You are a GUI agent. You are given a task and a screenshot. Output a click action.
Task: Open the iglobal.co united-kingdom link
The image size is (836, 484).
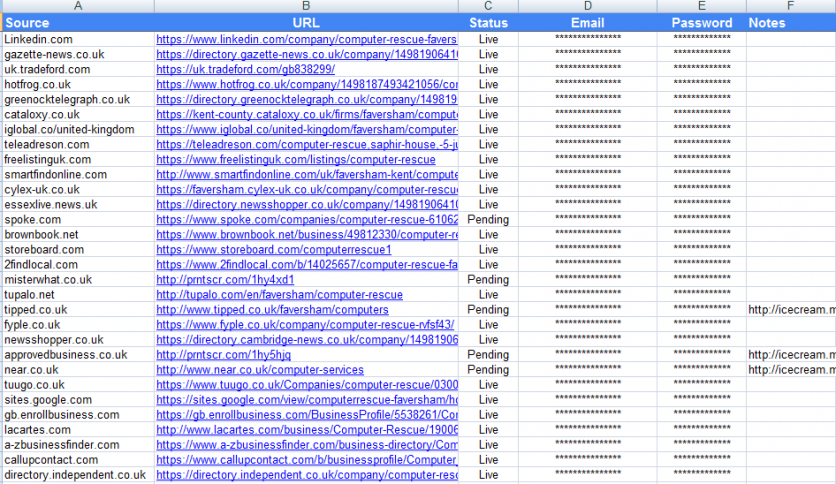307,130
